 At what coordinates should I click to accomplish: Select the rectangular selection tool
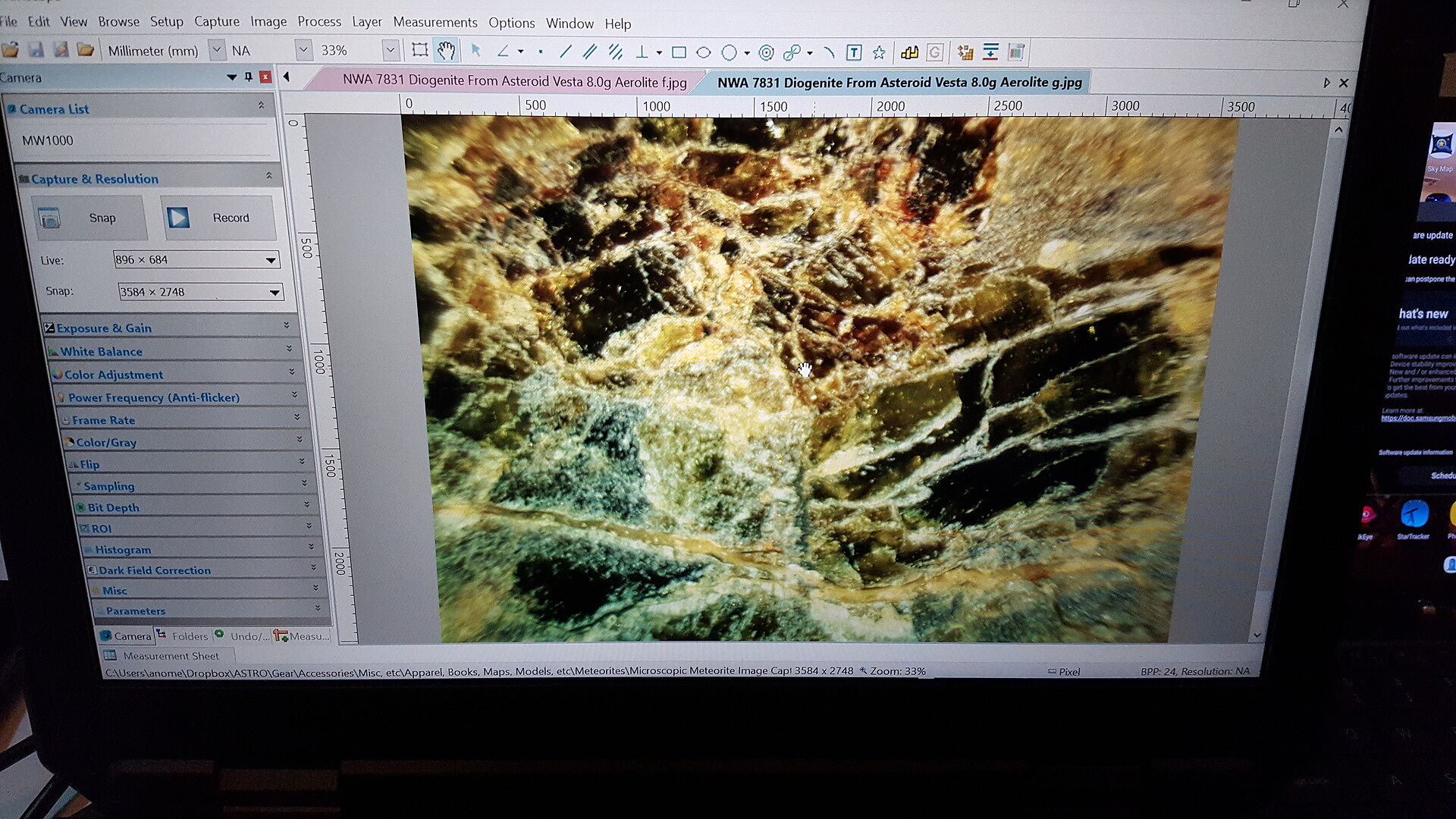pyautogui.click(x=419, y=51)
